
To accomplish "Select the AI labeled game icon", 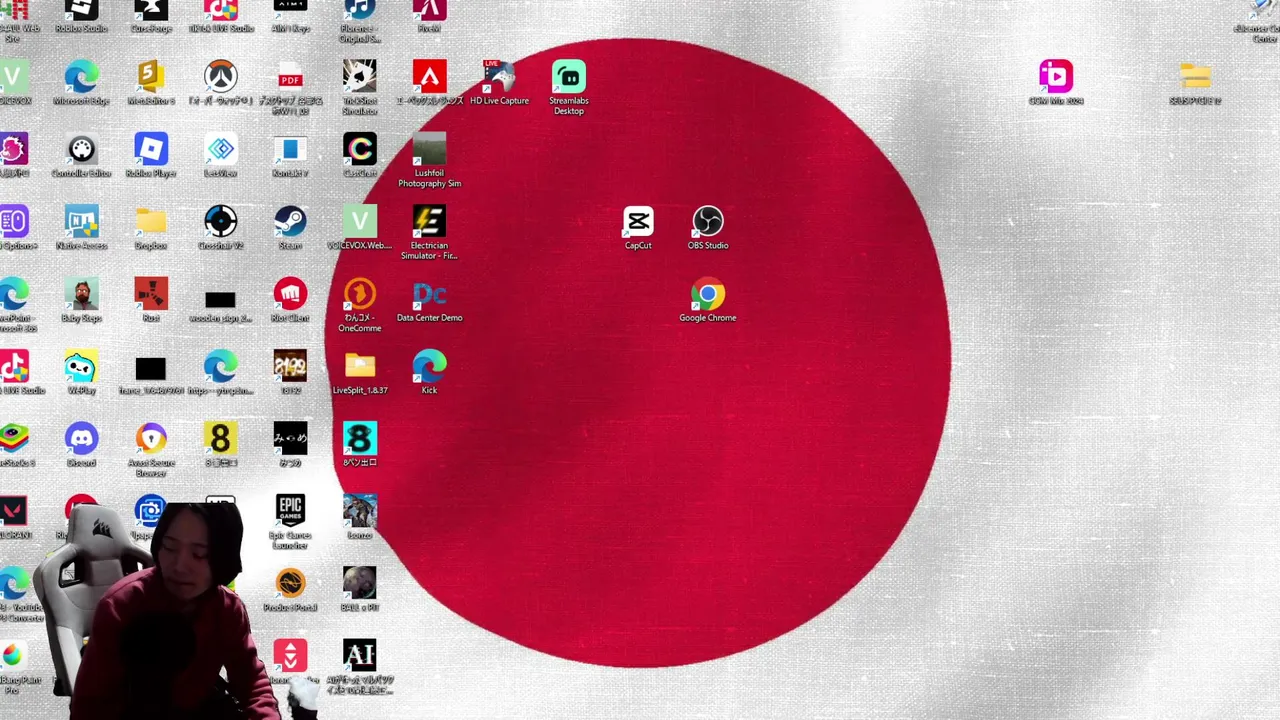I will 360,656.
